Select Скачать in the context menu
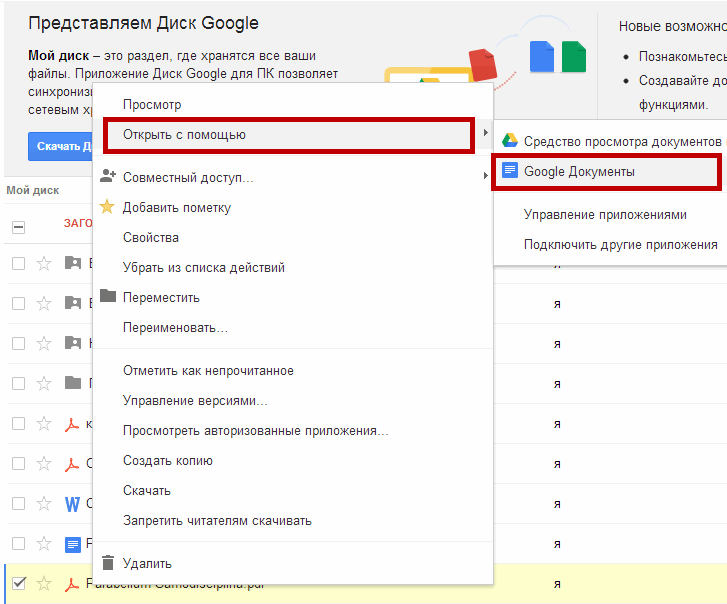This screenshot has width=727, height=604. 293,490
